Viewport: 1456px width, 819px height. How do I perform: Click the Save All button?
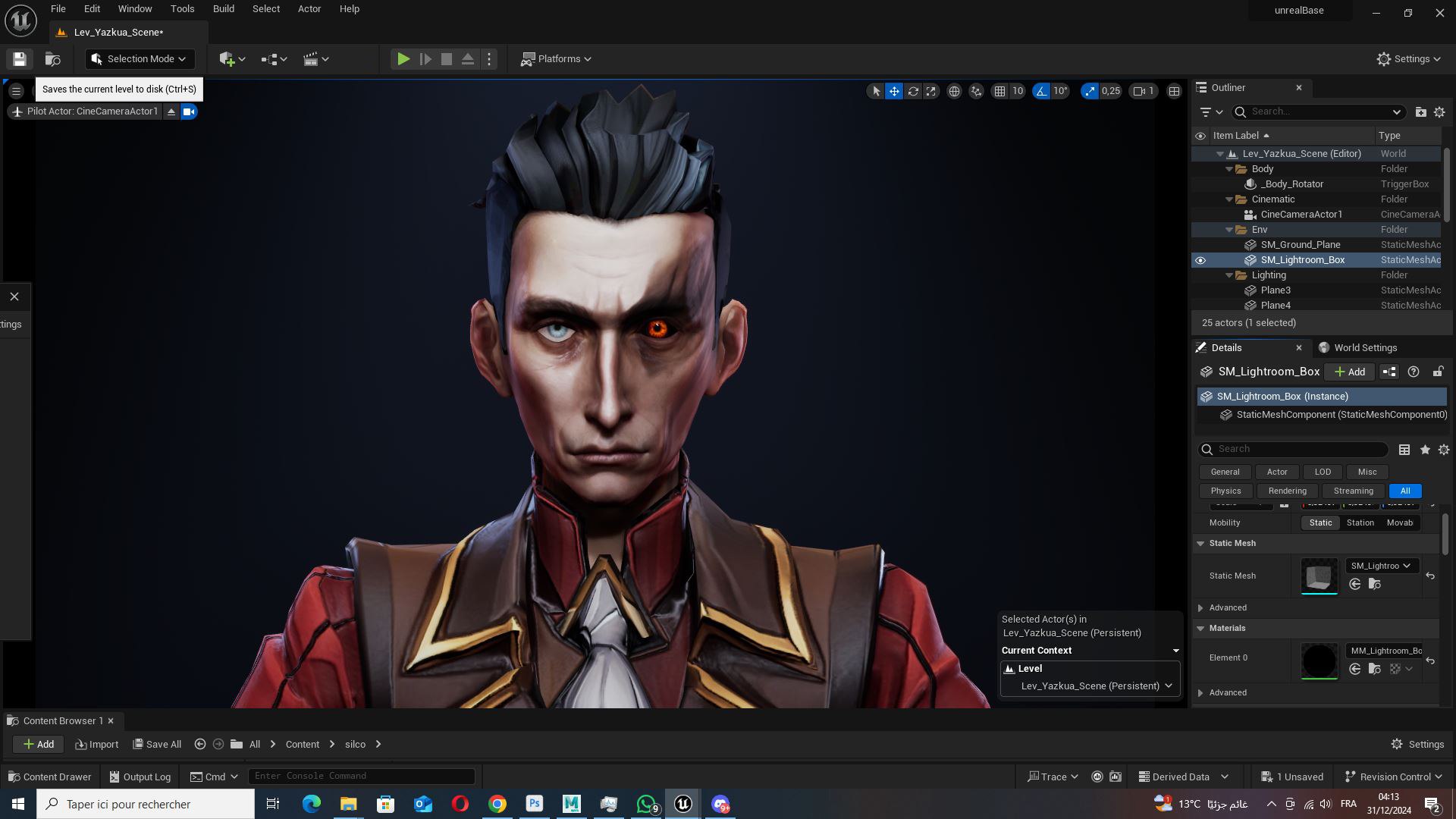pos(157,744)
